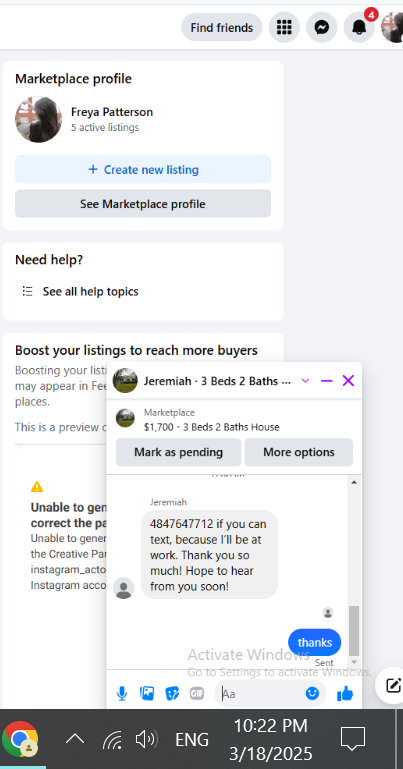Send a thumbs-up like in chat
Image resolution: width=403 pixels, height=769 pixels.
click(345, 693)
